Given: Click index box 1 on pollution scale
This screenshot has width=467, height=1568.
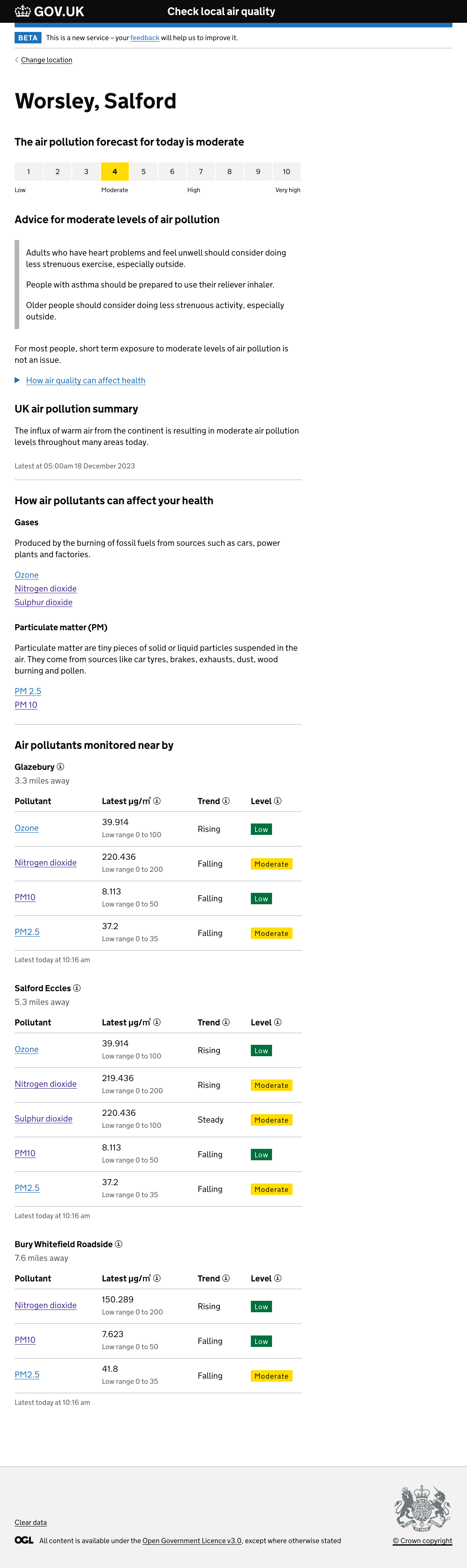Looking at the screenshot, I should point(29,172).
